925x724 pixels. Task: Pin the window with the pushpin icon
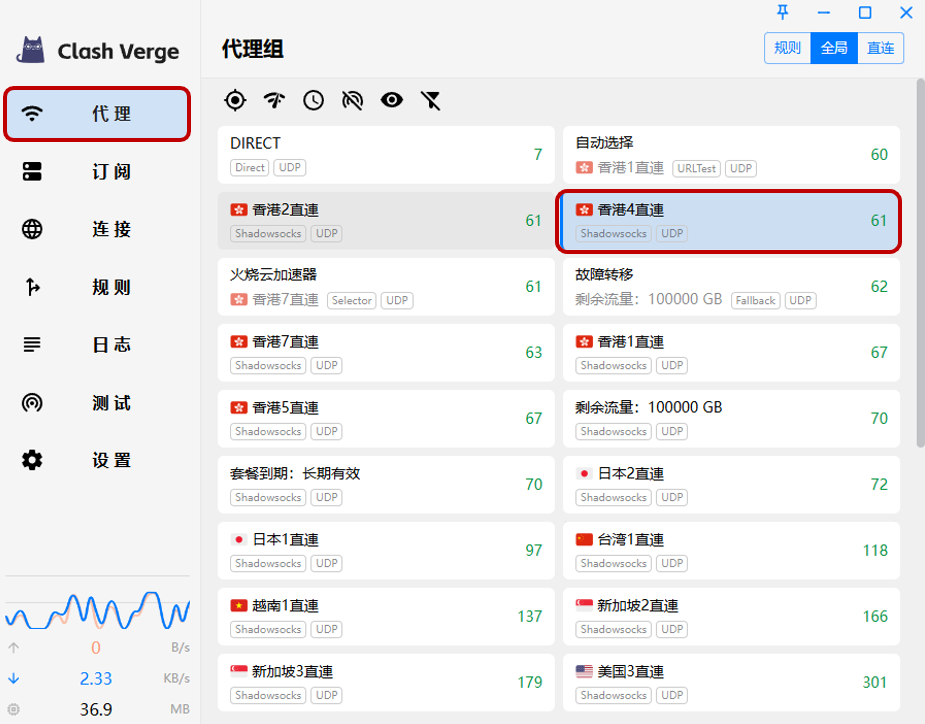pyautogui.click(x=783, y=13)
